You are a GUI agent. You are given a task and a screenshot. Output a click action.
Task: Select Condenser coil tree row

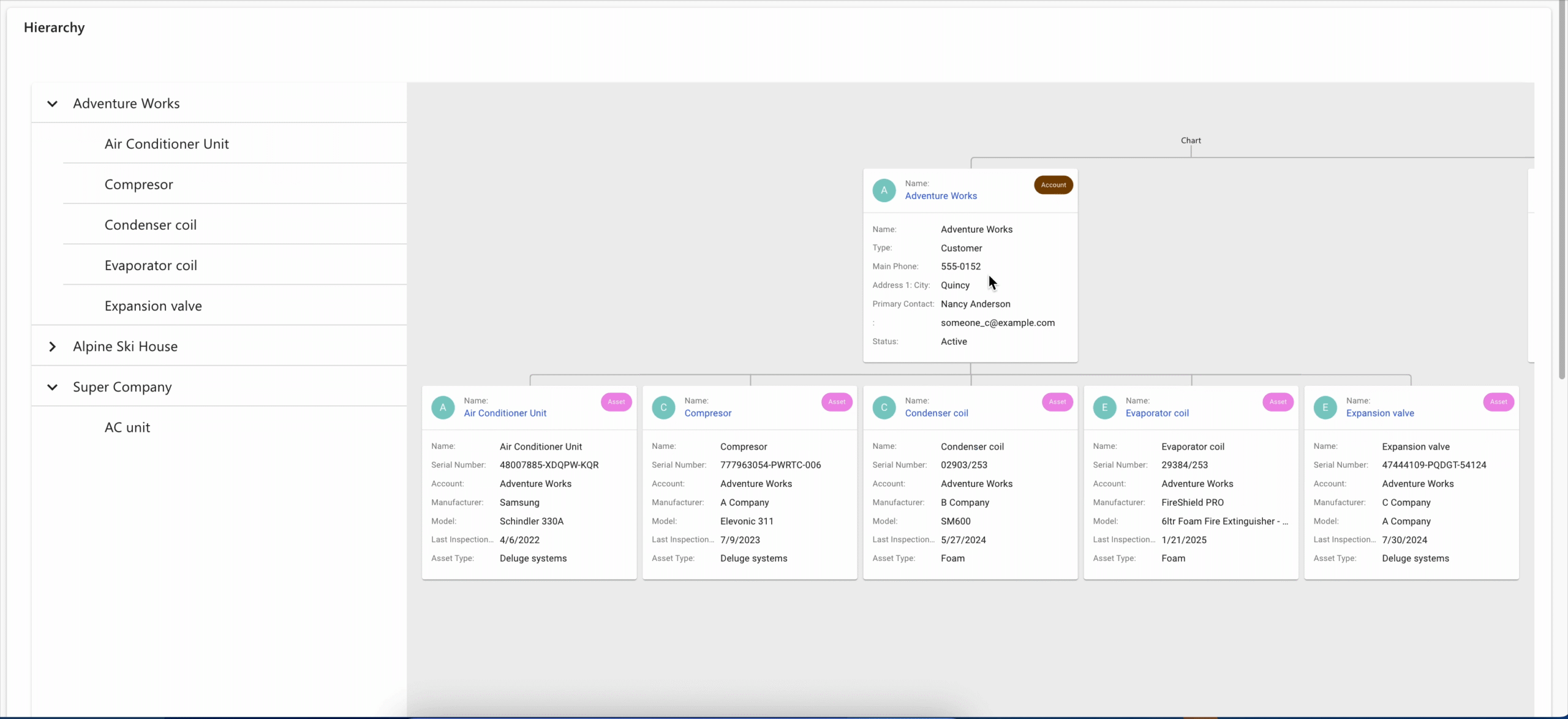pos(235,224)
